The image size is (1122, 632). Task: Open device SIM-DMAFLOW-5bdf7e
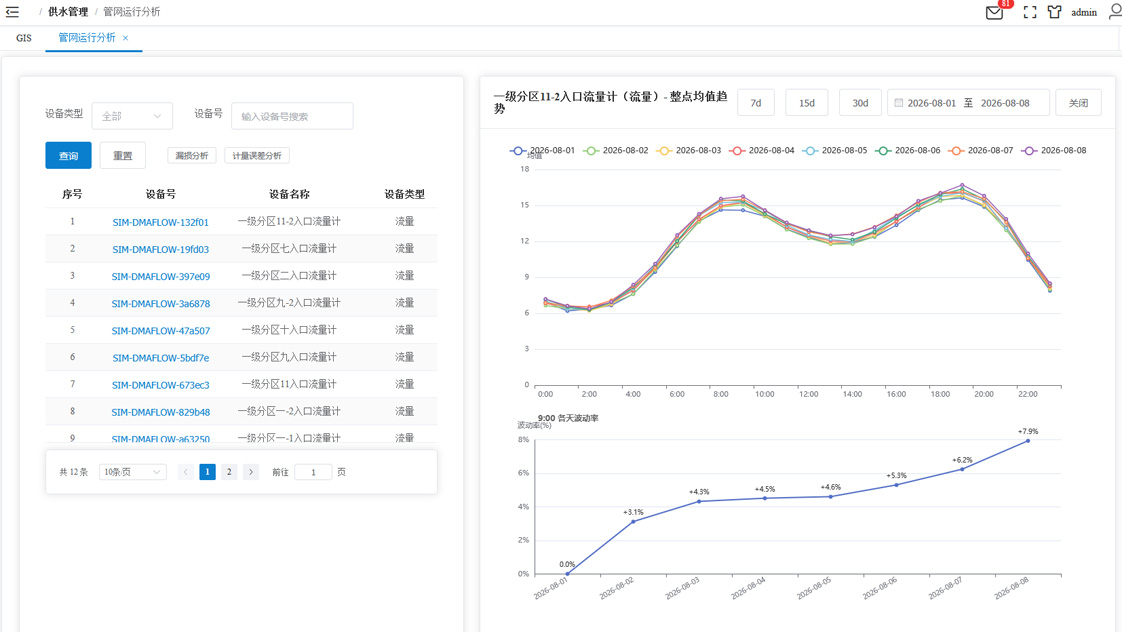click(x=160, y=358)
